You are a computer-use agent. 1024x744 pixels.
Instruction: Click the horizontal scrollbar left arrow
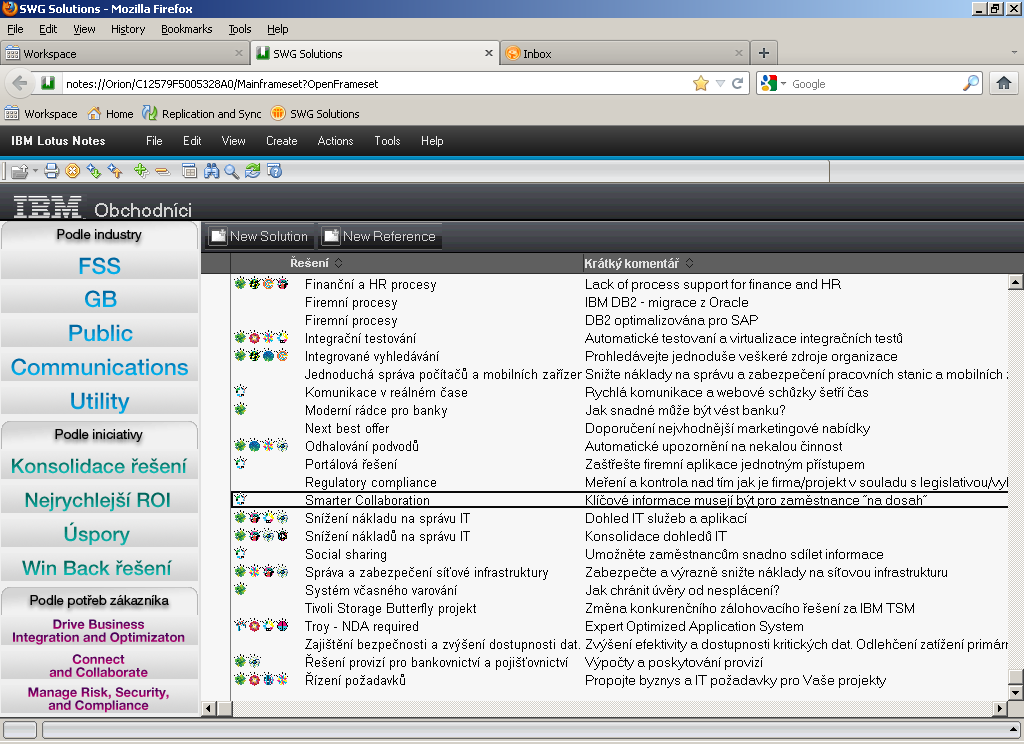(209, 708)
